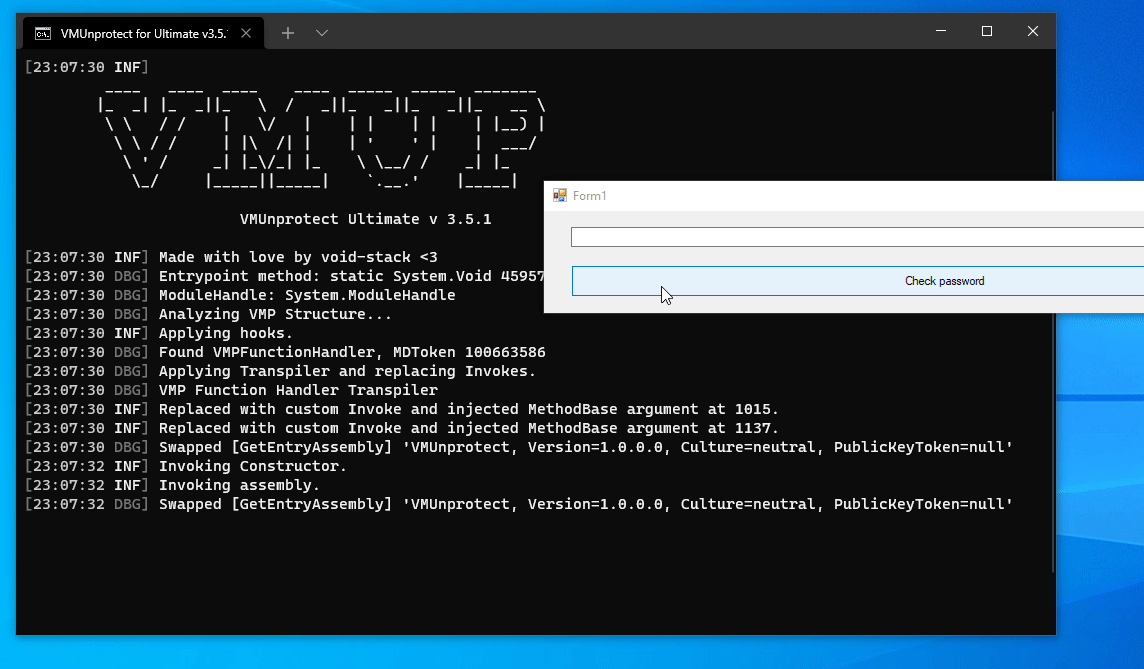The image size is (1144, 669).
Task: Click the 'Invoking Constructor.' log line
Action: coord(185,465)
